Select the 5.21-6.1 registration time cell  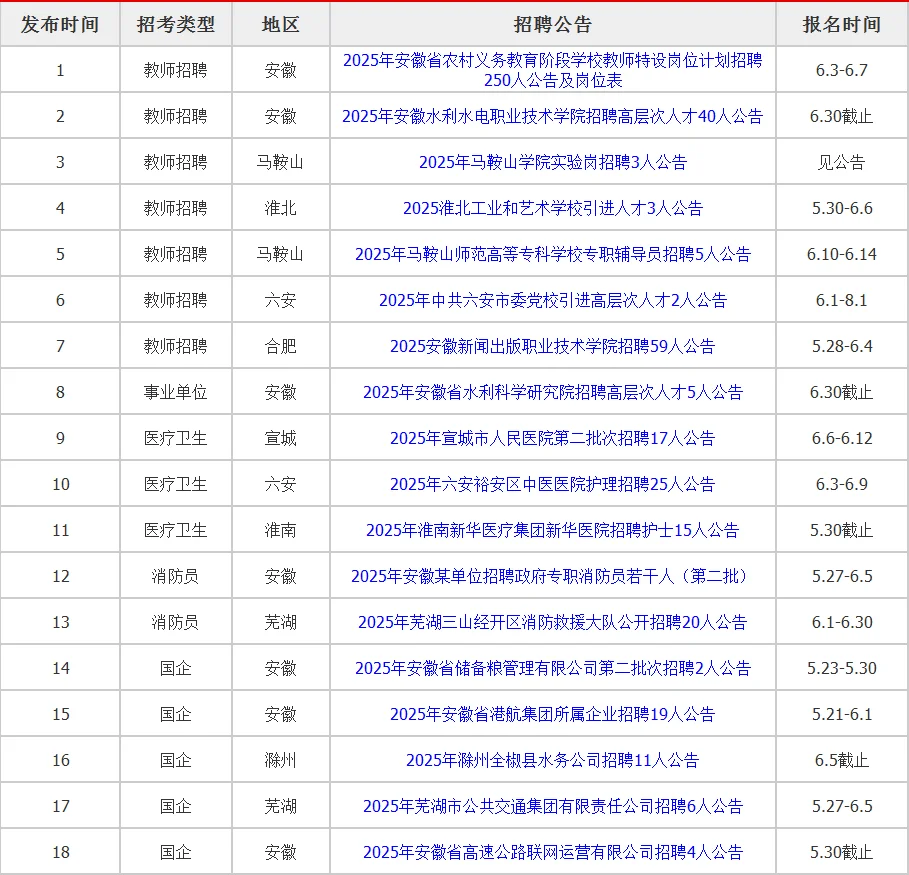[842, 714]
